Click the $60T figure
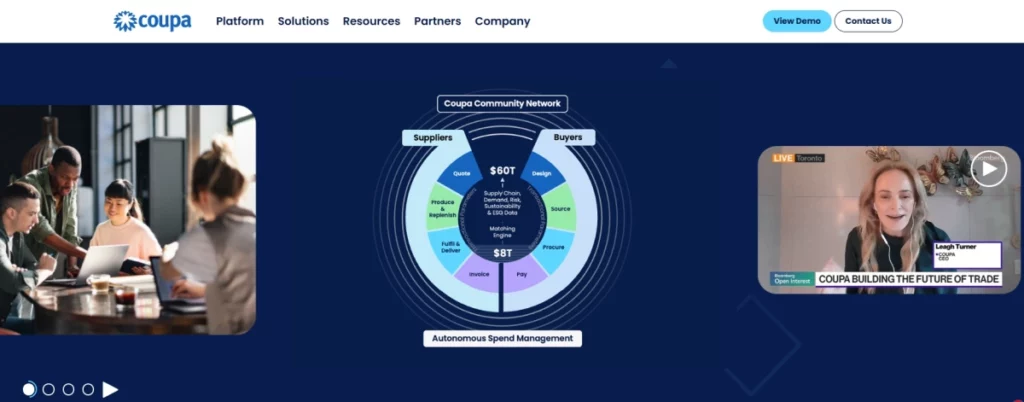This screenshot has width=1024, height=402. [502, 171]
